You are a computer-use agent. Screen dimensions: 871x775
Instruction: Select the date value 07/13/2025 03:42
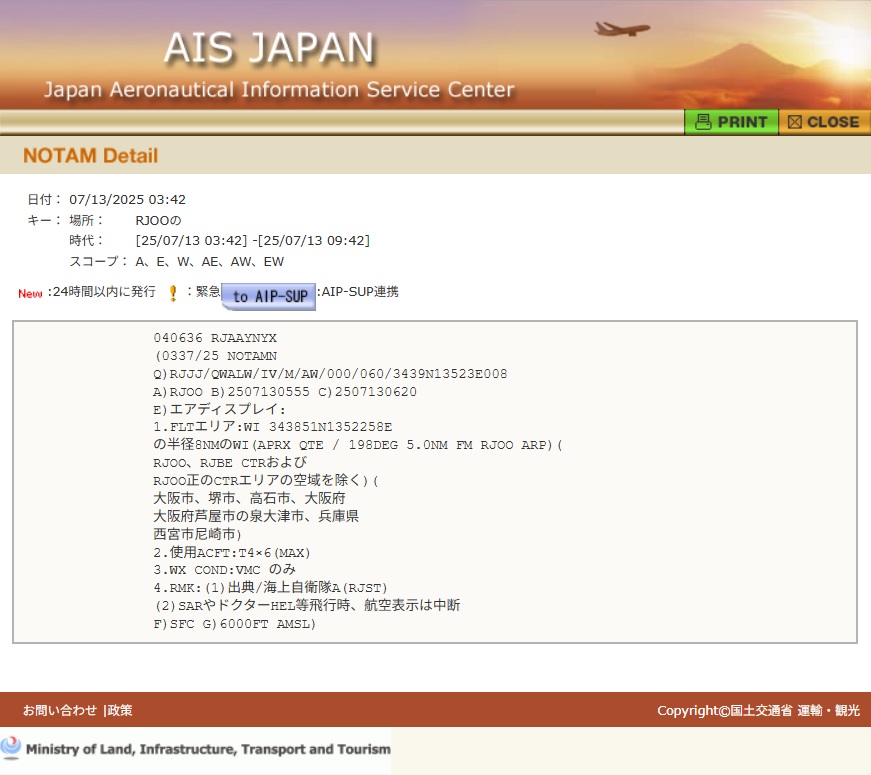point(127,199)
